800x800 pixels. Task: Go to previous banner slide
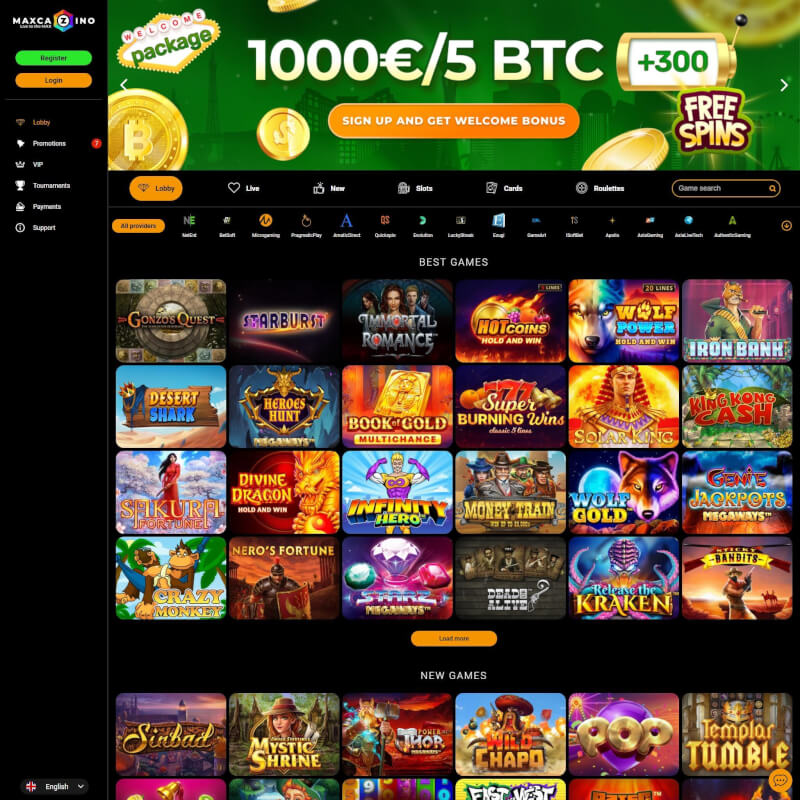123,84
